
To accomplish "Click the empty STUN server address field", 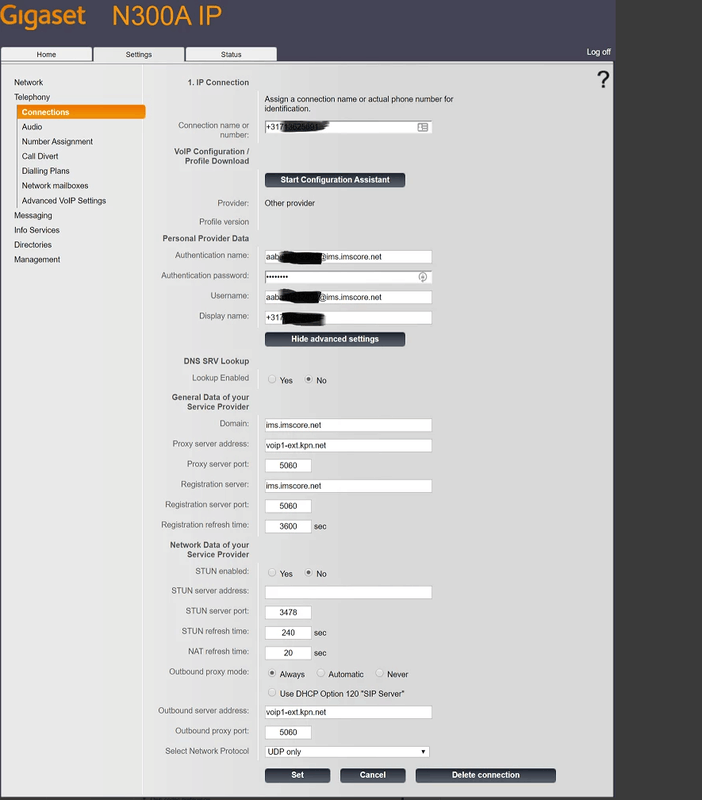I will tap(348, 592).
